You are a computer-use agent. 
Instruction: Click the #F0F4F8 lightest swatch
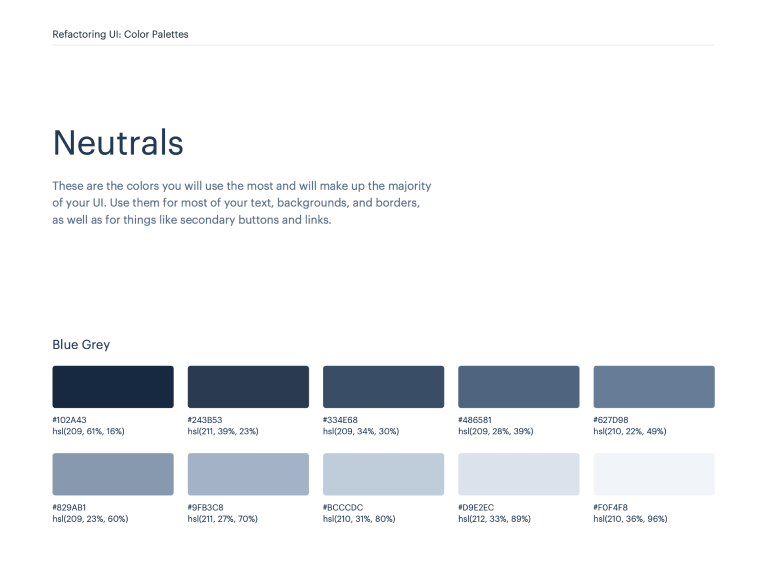[654, 474]
